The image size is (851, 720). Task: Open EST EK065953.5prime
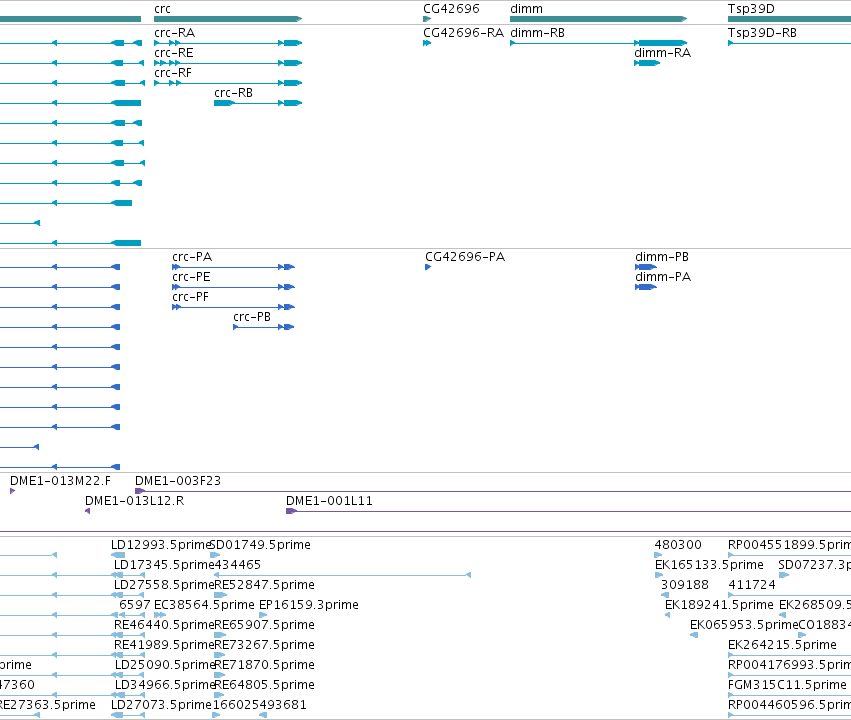(x=744, y=625)
